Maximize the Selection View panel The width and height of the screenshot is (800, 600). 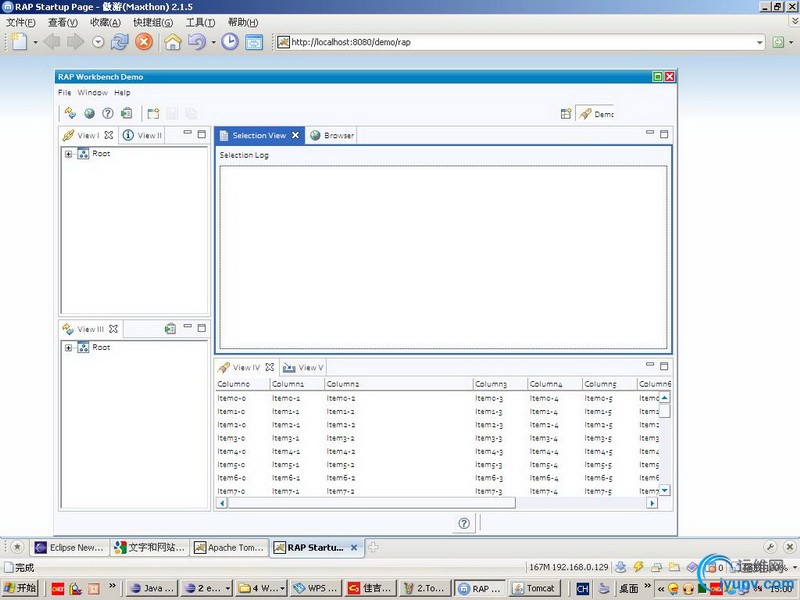664,134
